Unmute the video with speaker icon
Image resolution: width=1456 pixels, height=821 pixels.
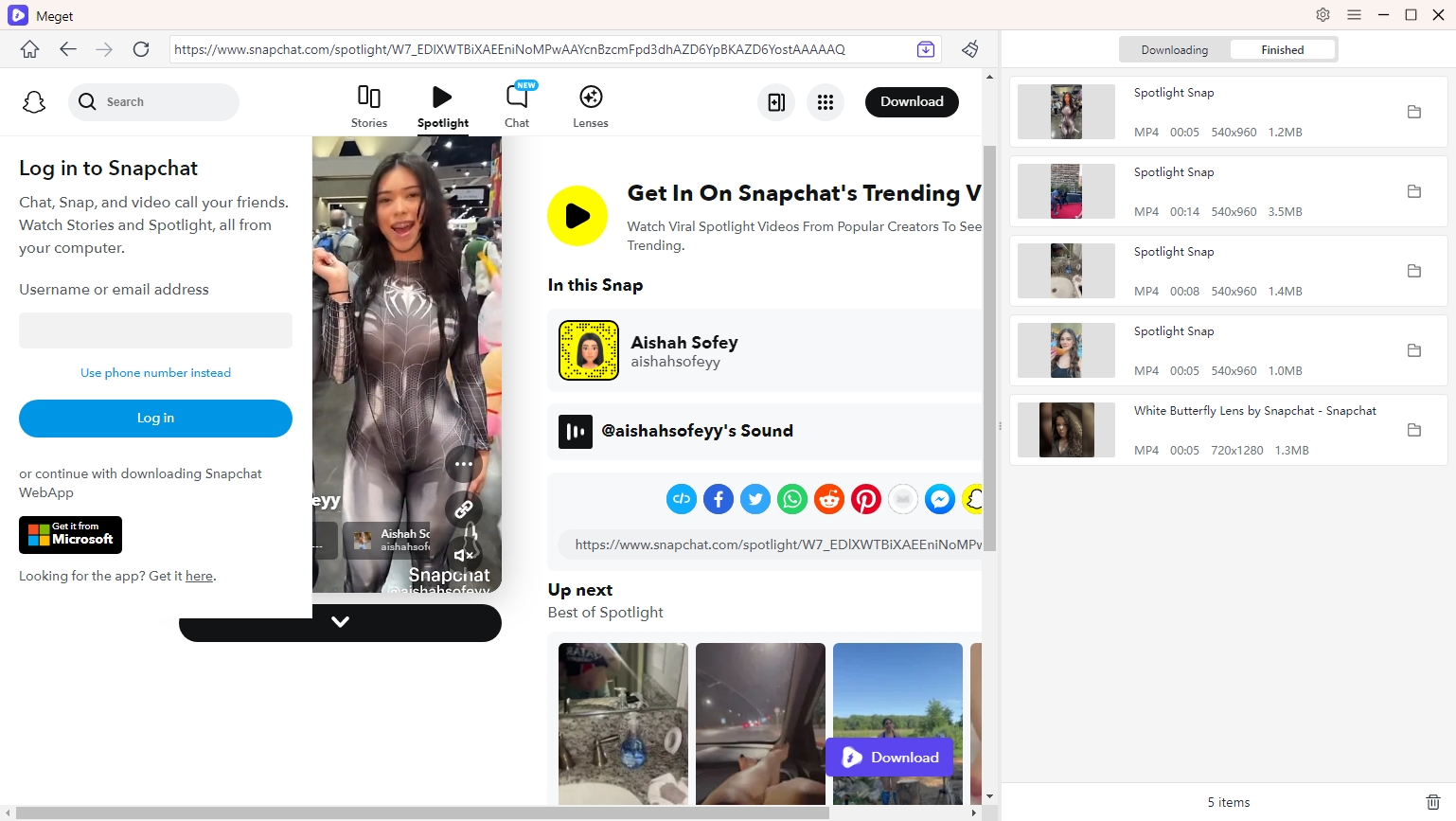click(463, 555)
